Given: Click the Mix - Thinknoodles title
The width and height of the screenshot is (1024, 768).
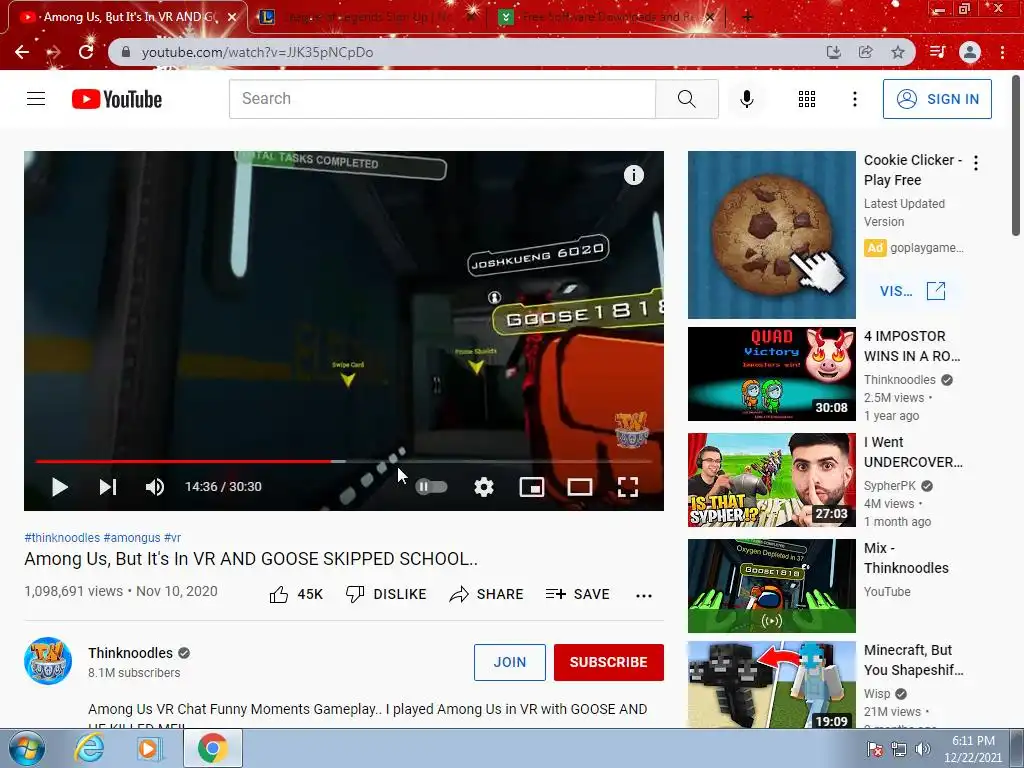Looking at the screenshot, I should (906, 558).
